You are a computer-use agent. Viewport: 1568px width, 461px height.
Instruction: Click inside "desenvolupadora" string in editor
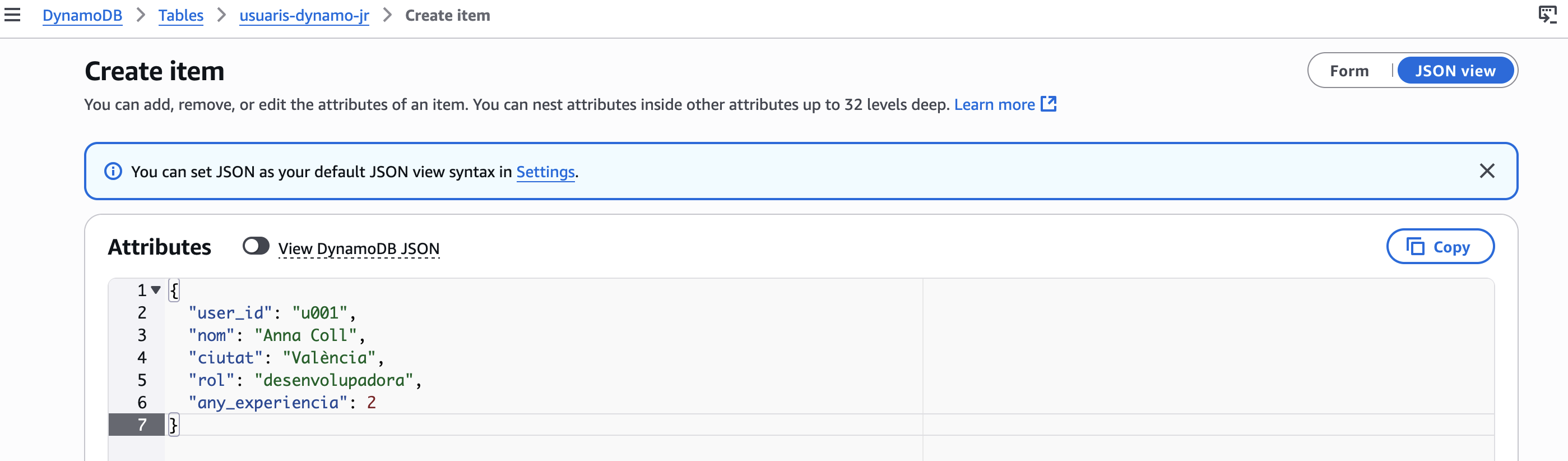333,380
